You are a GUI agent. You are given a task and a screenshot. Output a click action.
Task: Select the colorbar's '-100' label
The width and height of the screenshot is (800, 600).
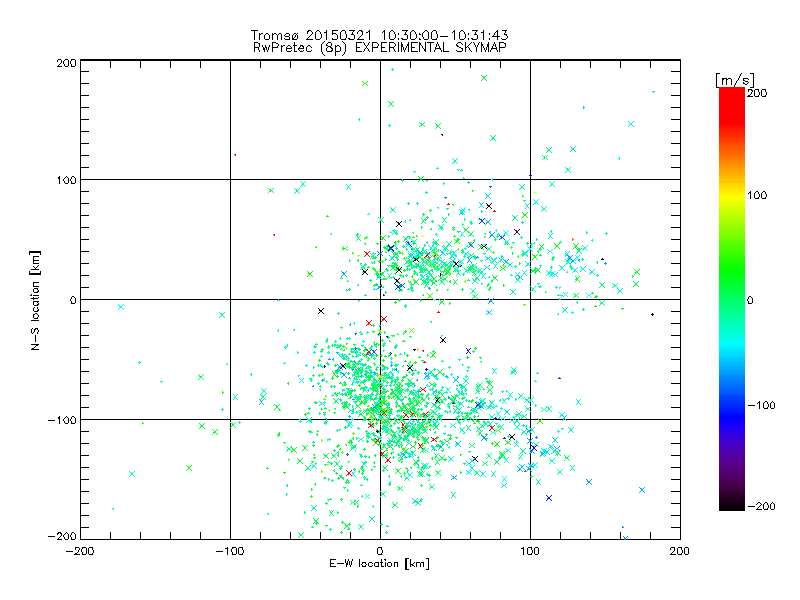(x=761, y=405)
